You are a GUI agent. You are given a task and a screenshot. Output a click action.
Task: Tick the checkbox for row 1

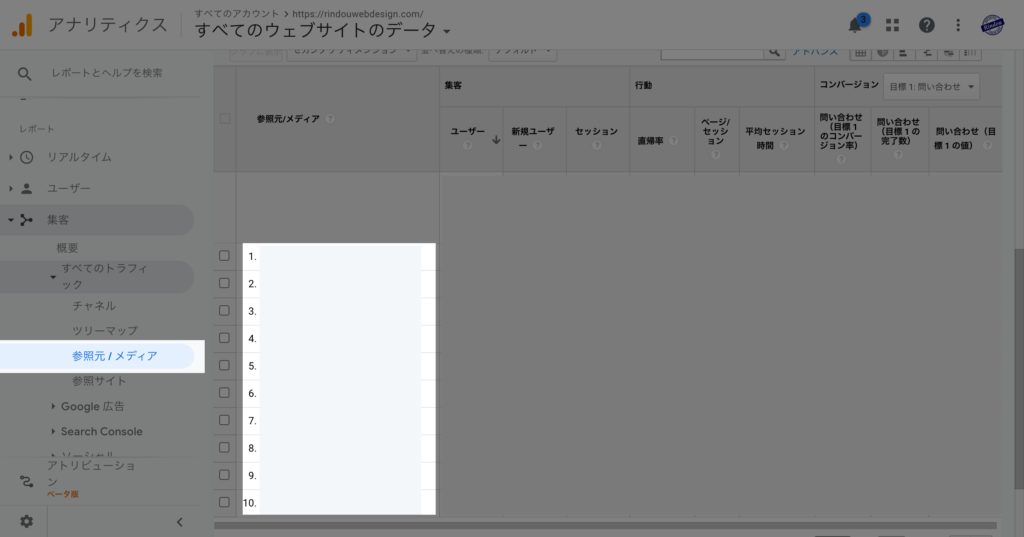pyautogui.click(x=224, y=255)
